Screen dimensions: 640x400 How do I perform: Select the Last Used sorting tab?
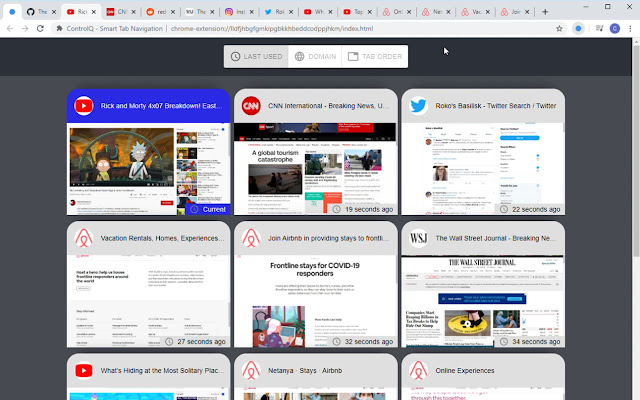(256, 56)
